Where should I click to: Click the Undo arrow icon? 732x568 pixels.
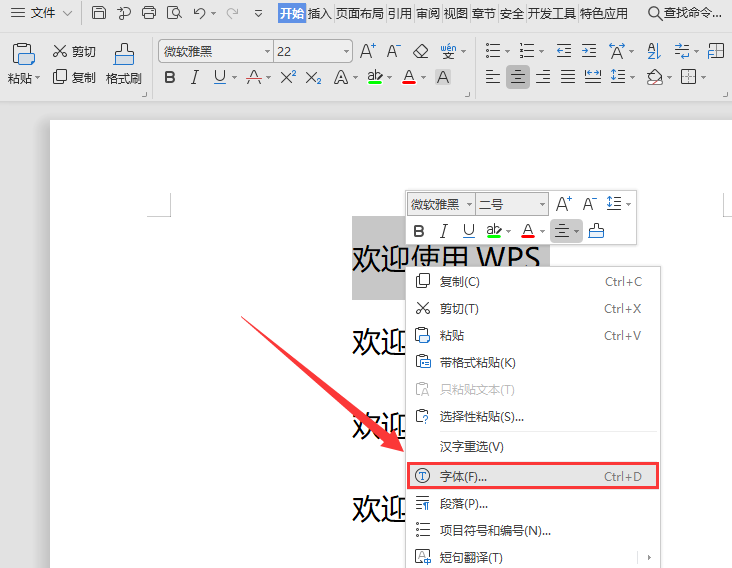[x=199, y=13]
